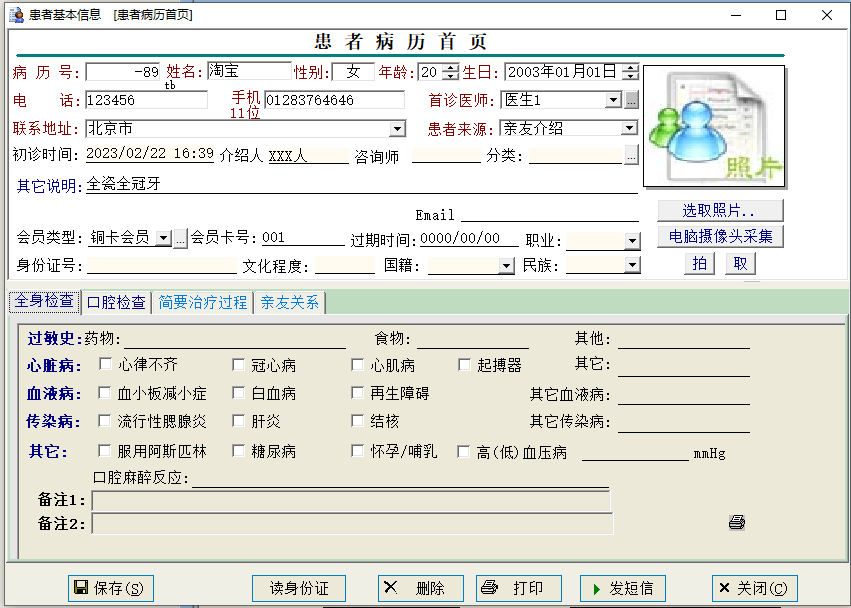
Task: Expand the 民族 dropdown
Action: tap(632, 265)
